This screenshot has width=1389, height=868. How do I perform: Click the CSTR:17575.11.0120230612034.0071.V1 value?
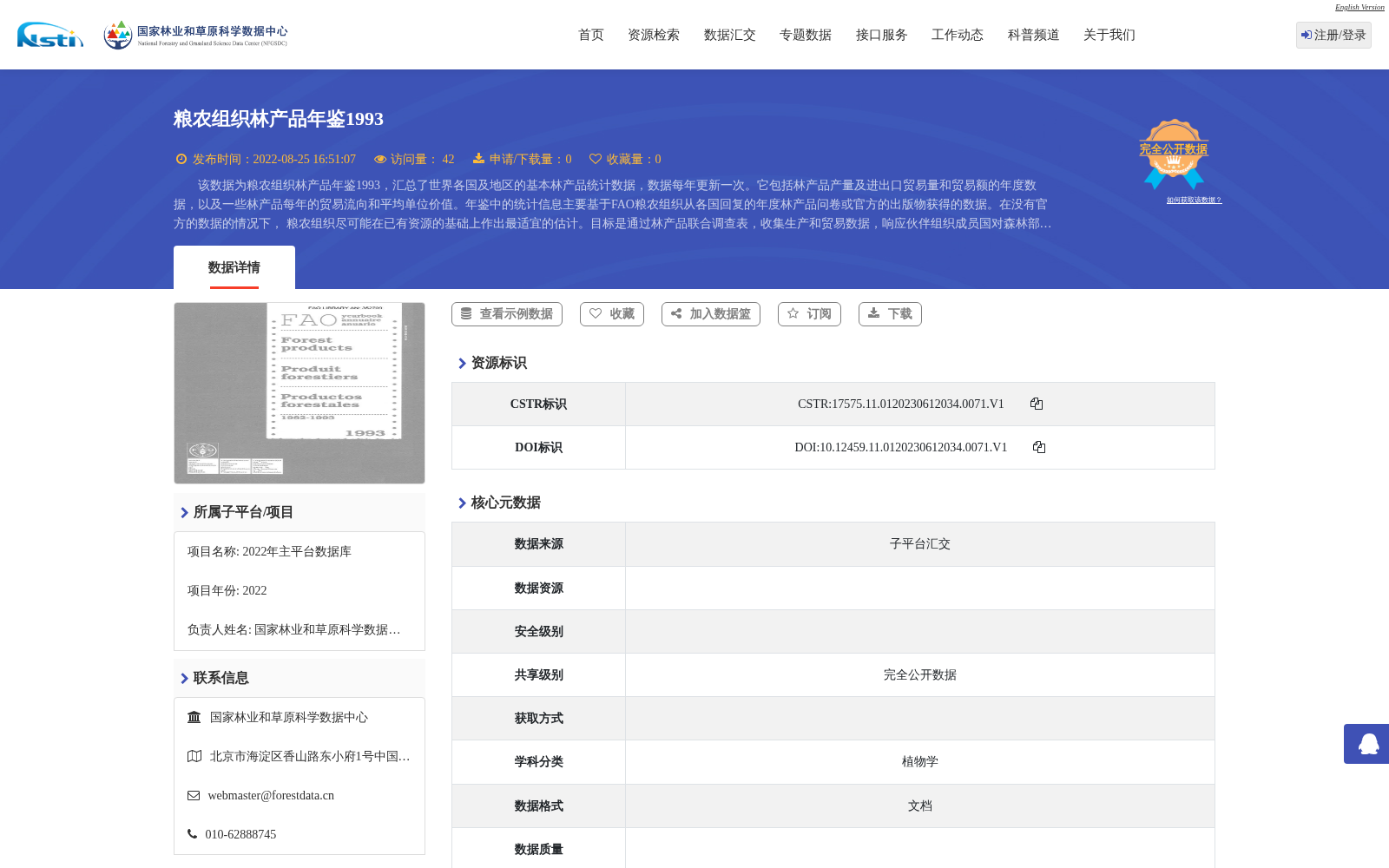901,404
